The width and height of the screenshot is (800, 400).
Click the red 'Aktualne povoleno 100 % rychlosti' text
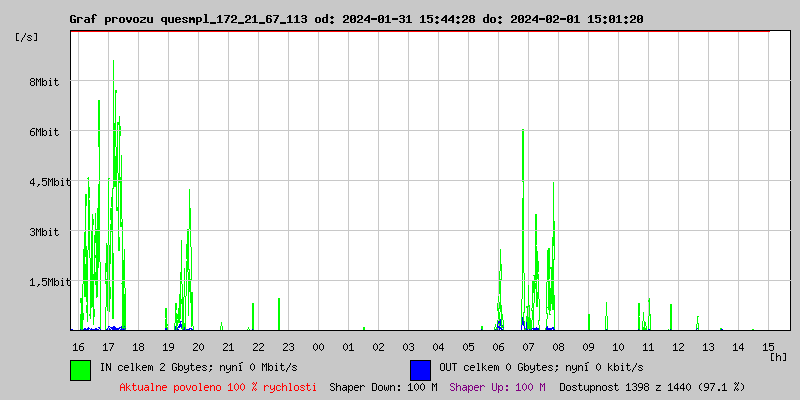(218, 386)
